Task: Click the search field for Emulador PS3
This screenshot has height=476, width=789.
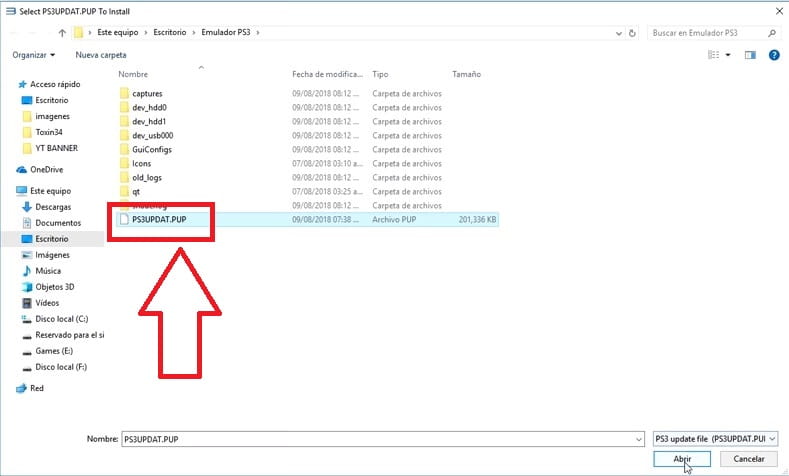Action: [x=705, y=33]
